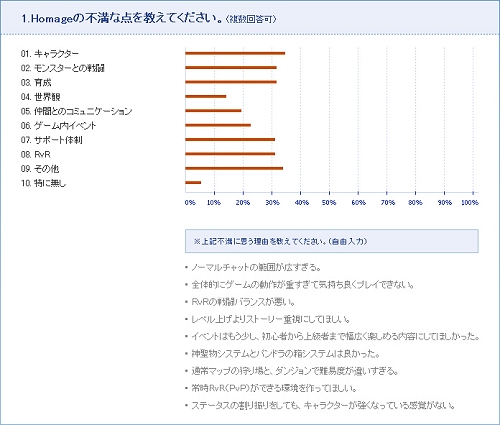Image resolution: width=500 pixels, height=425 pixels.
Task: Click the 100% axis label
Action: point(470,202)
